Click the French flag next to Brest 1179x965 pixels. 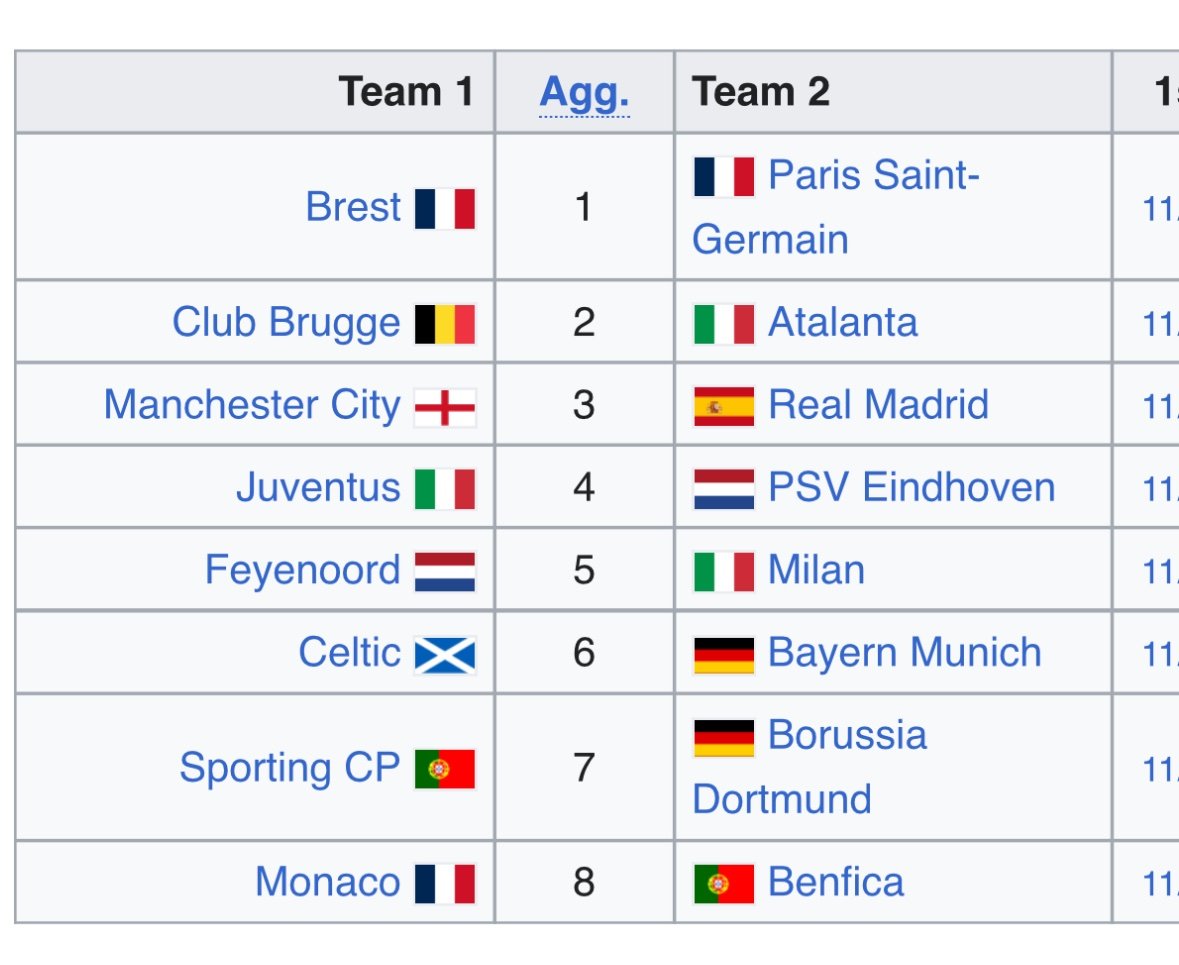point(445,208)
